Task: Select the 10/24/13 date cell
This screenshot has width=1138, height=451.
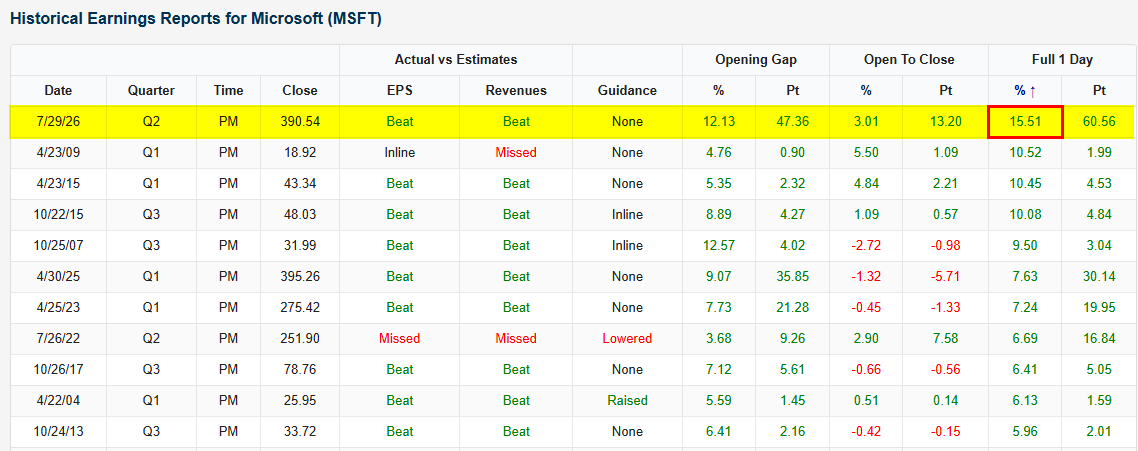Action: [x=58, y=431]
